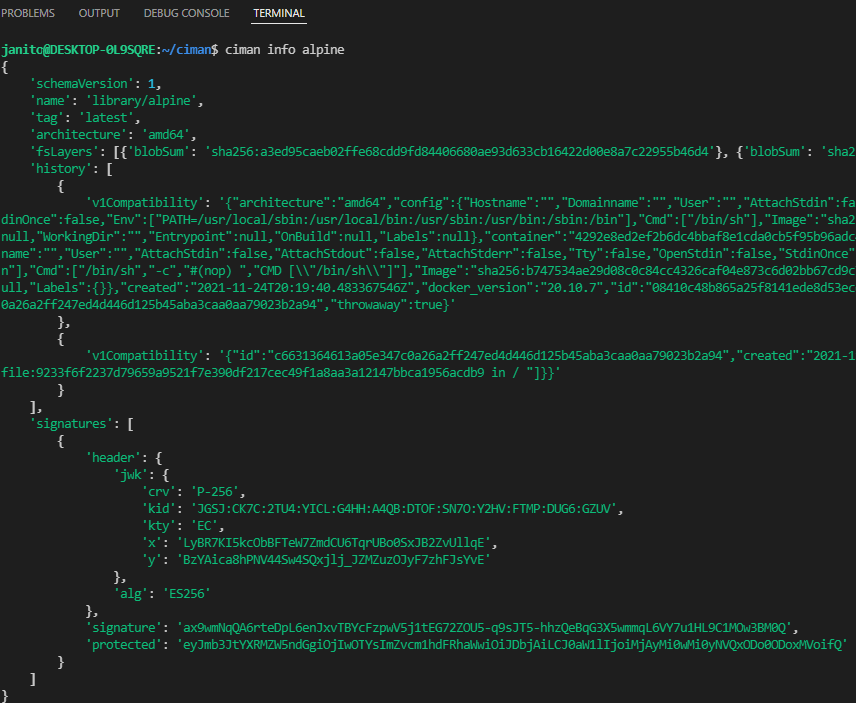Switch to the PROBLEMS tab

click(x=28, y=13)
